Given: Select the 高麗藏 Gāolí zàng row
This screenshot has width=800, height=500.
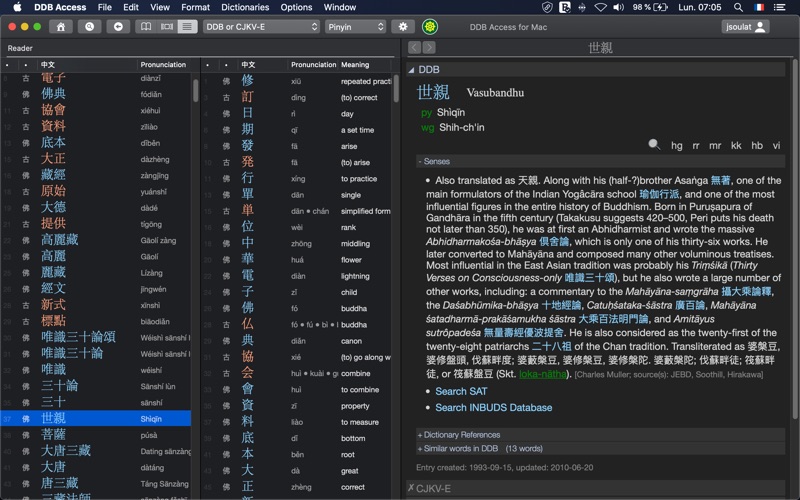Looking at the screenshot, I should 96,240.
